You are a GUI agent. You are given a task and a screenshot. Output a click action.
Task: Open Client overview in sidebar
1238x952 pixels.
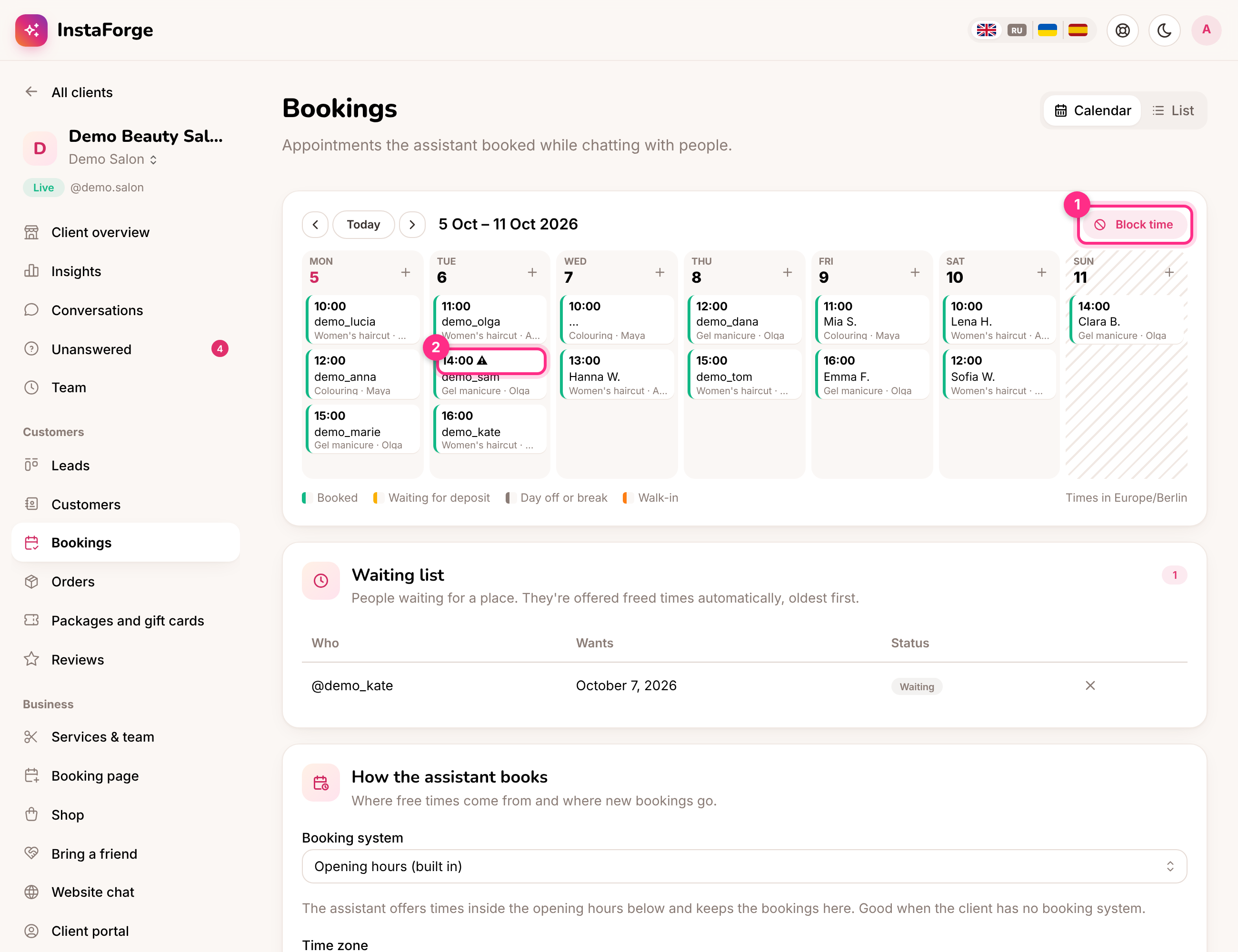click(126, 232)
